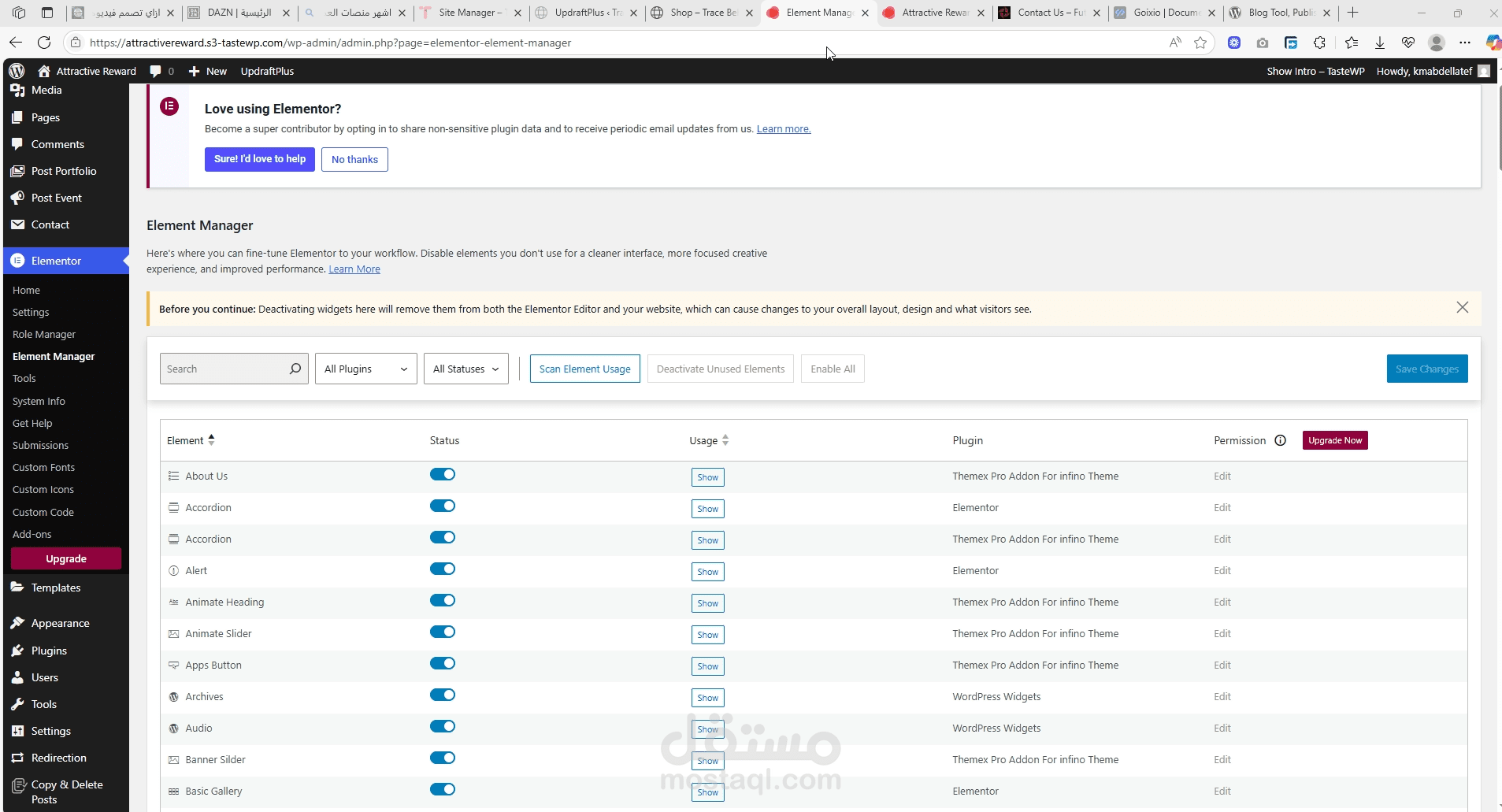The width and height of the screenshot is (1502, 812).
Task: Click Edit permission for Alert row
Action: click(x=1222, y=570)
